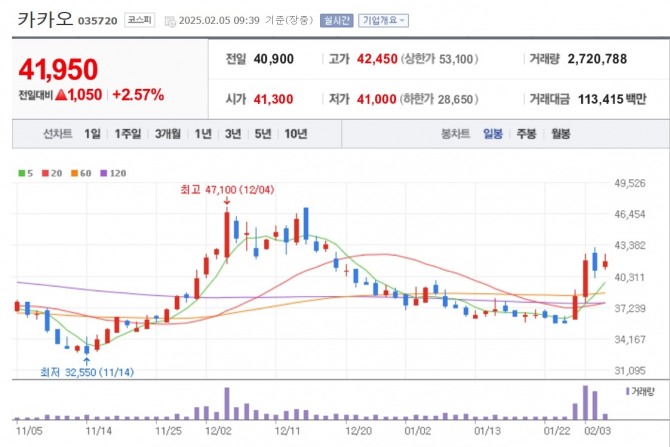Click the 전일 value 40,900
This screenshot has width=670, height=447.
273,59
